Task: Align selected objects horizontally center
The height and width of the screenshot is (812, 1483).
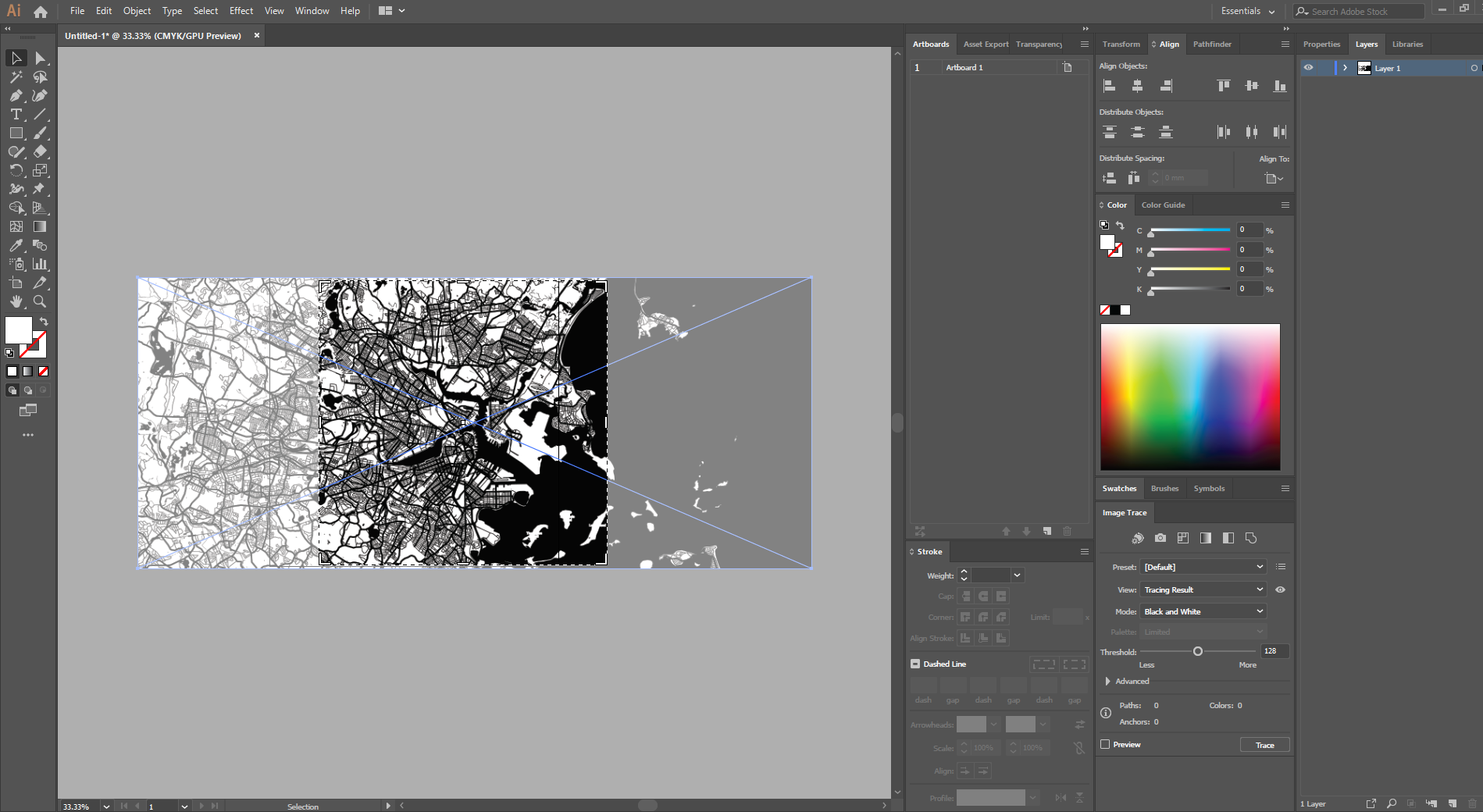Action: [1138, 86]
